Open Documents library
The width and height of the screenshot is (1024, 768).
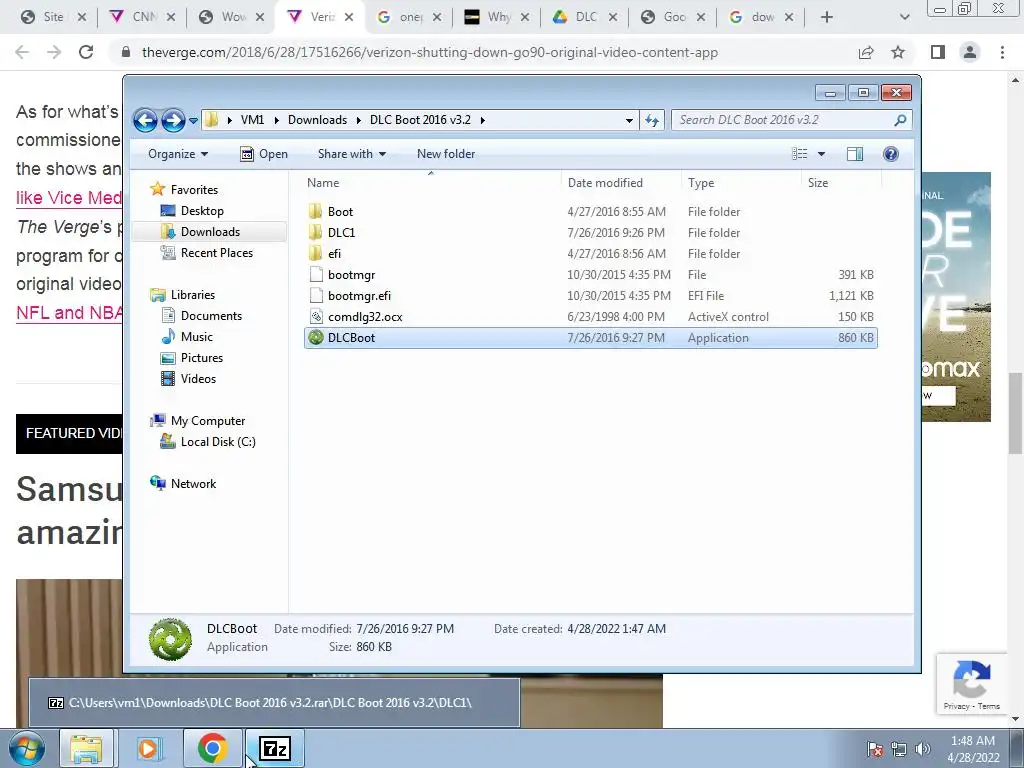211,316
